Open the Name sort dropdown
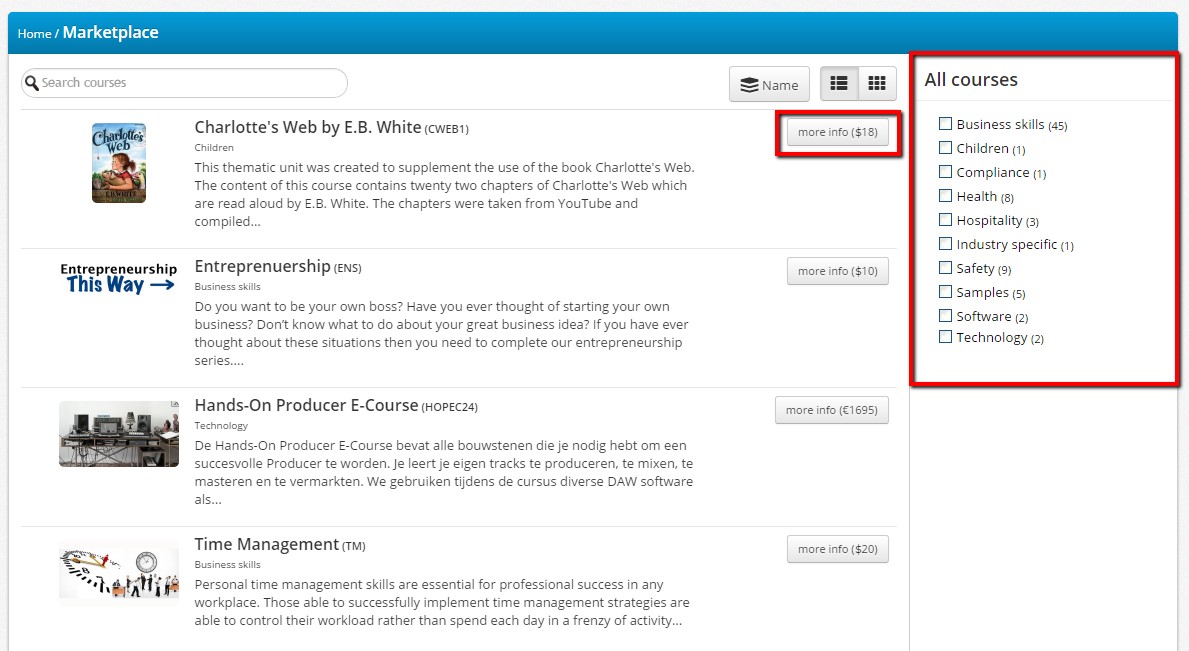The height and width of the screenshot is (651, 1189). 769,85
